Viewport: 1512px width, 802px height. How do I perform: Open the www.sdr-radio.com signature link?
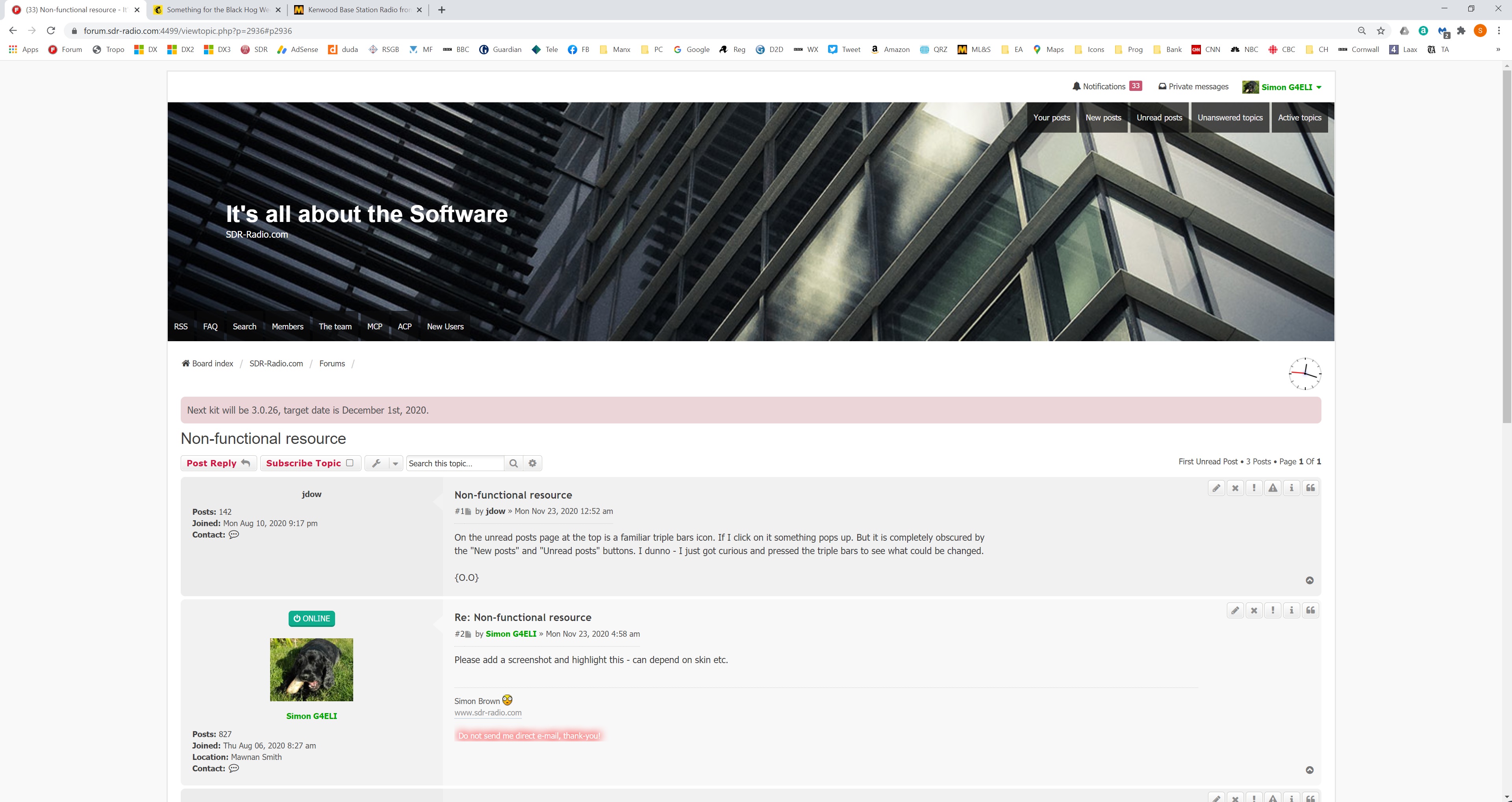[x=487, y=713]
